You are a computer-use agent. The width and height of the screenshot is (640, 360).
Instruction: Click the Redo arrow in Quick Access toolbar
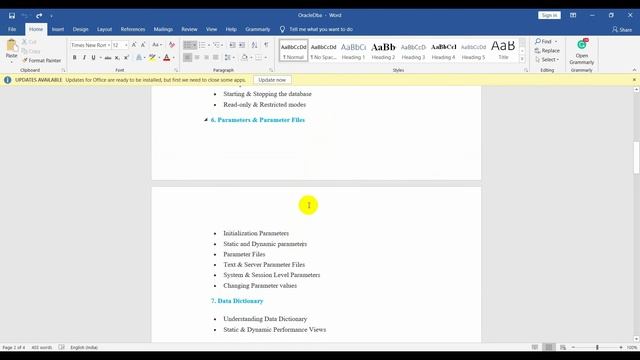click(x=39, y=16)
